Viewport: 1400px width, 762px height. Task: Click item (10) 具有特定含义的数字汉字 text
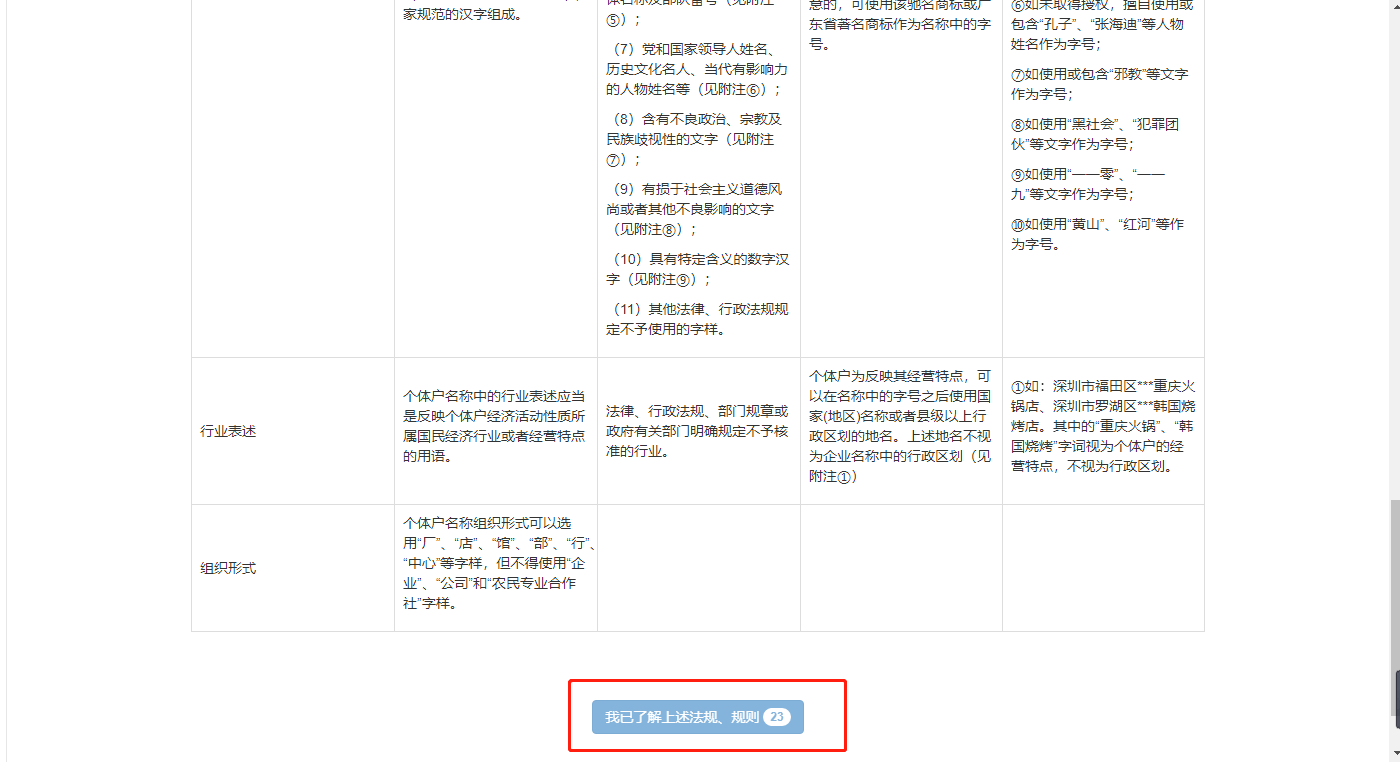(x=698, y=269)
